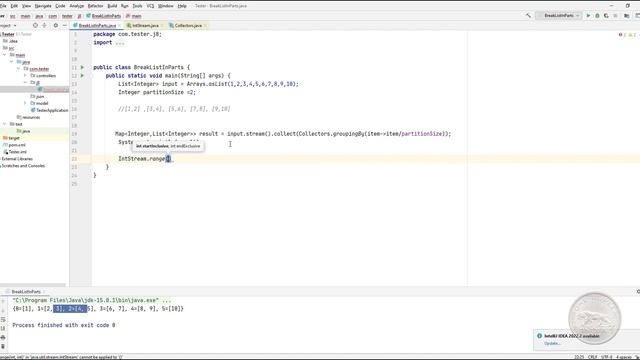
Task: Click soft-wrap icon in the Run panel
Action: [x=3, y=320]
